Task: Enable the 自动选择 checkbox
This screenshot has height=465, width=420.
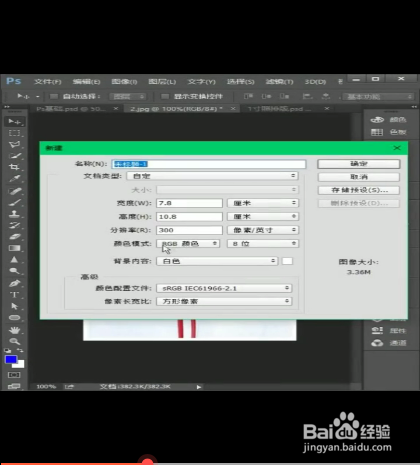Action: point(53,97)
